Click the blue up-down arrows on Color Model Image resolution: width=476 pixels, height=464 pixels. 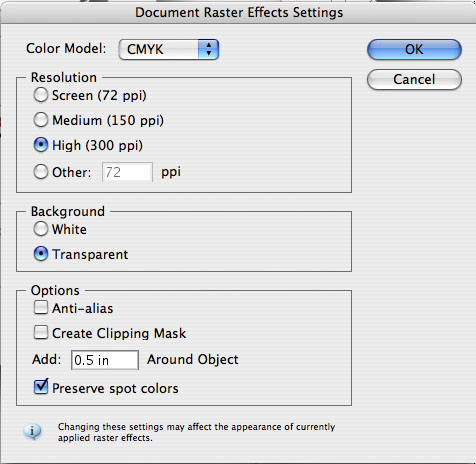[209, 50]
